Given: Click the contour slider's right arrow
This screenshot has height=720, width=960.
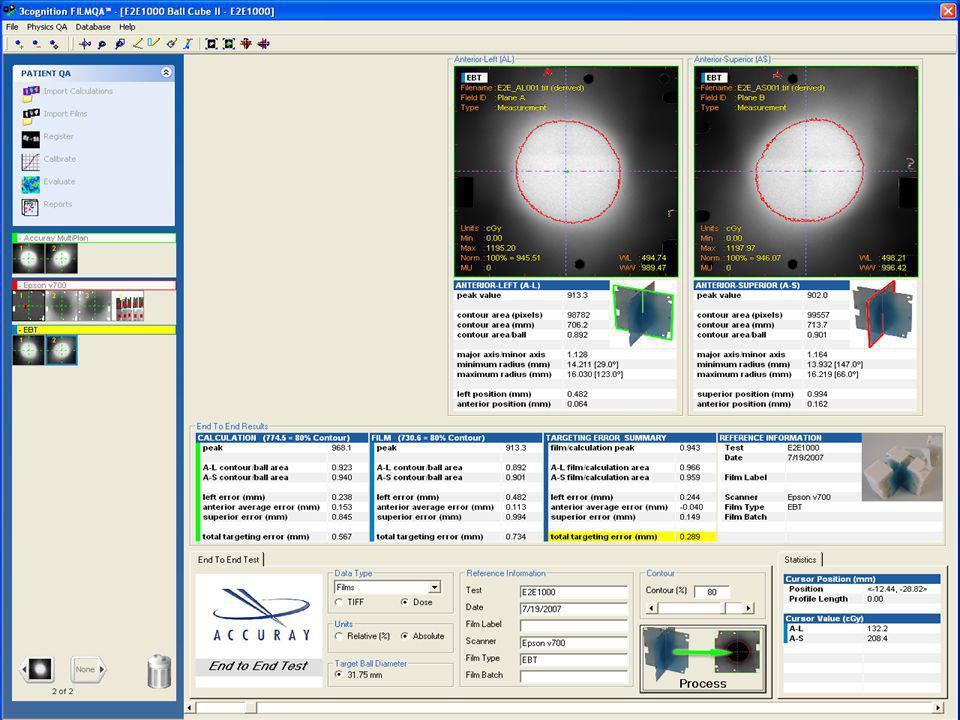Looking at the screenshot, I should tap(748, 608).
